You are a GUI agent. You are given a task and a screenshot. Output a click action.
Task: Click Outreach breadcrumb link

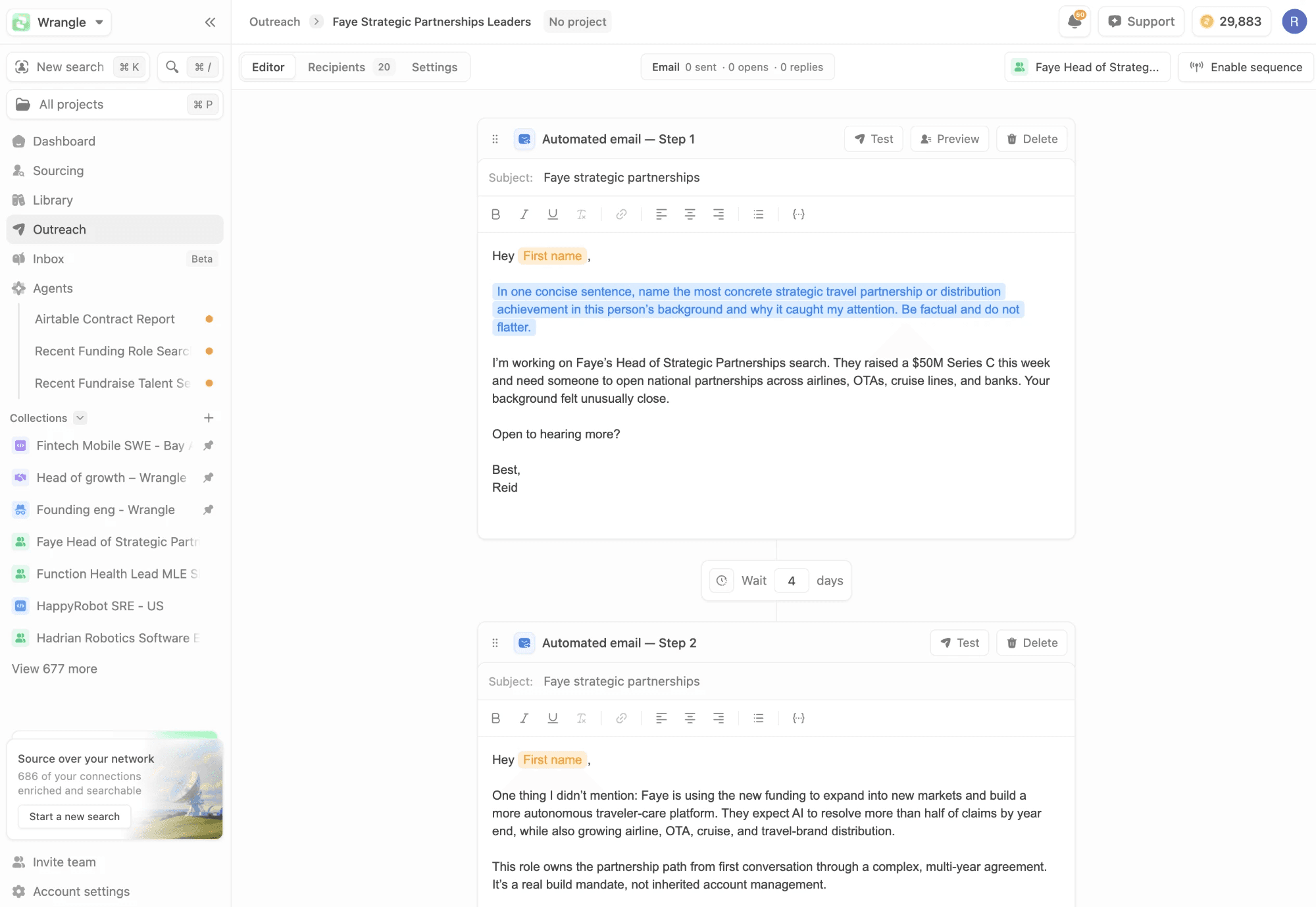pyautogui.click(x=274, y=22)
